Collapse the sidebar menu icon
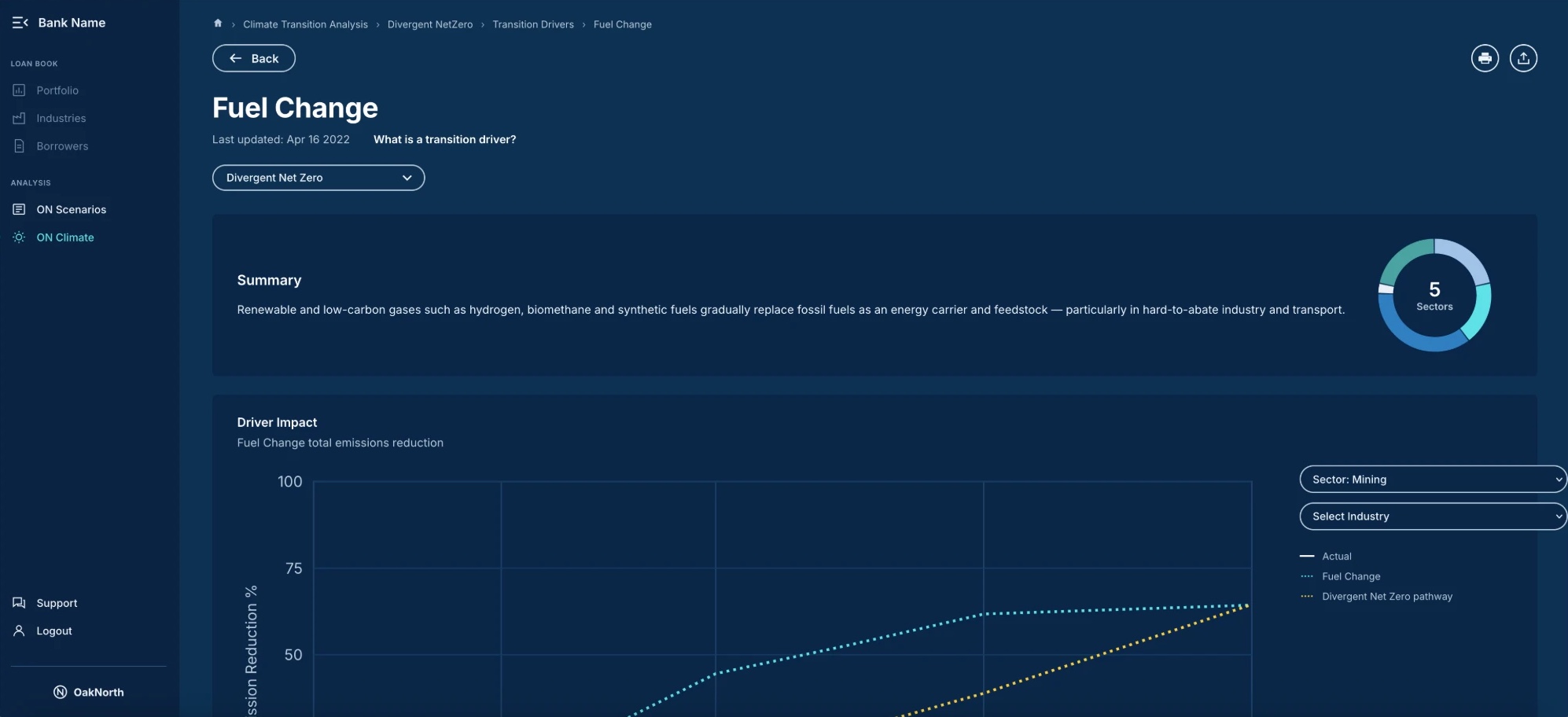The image size is (1568, 717). click(20, 23)
